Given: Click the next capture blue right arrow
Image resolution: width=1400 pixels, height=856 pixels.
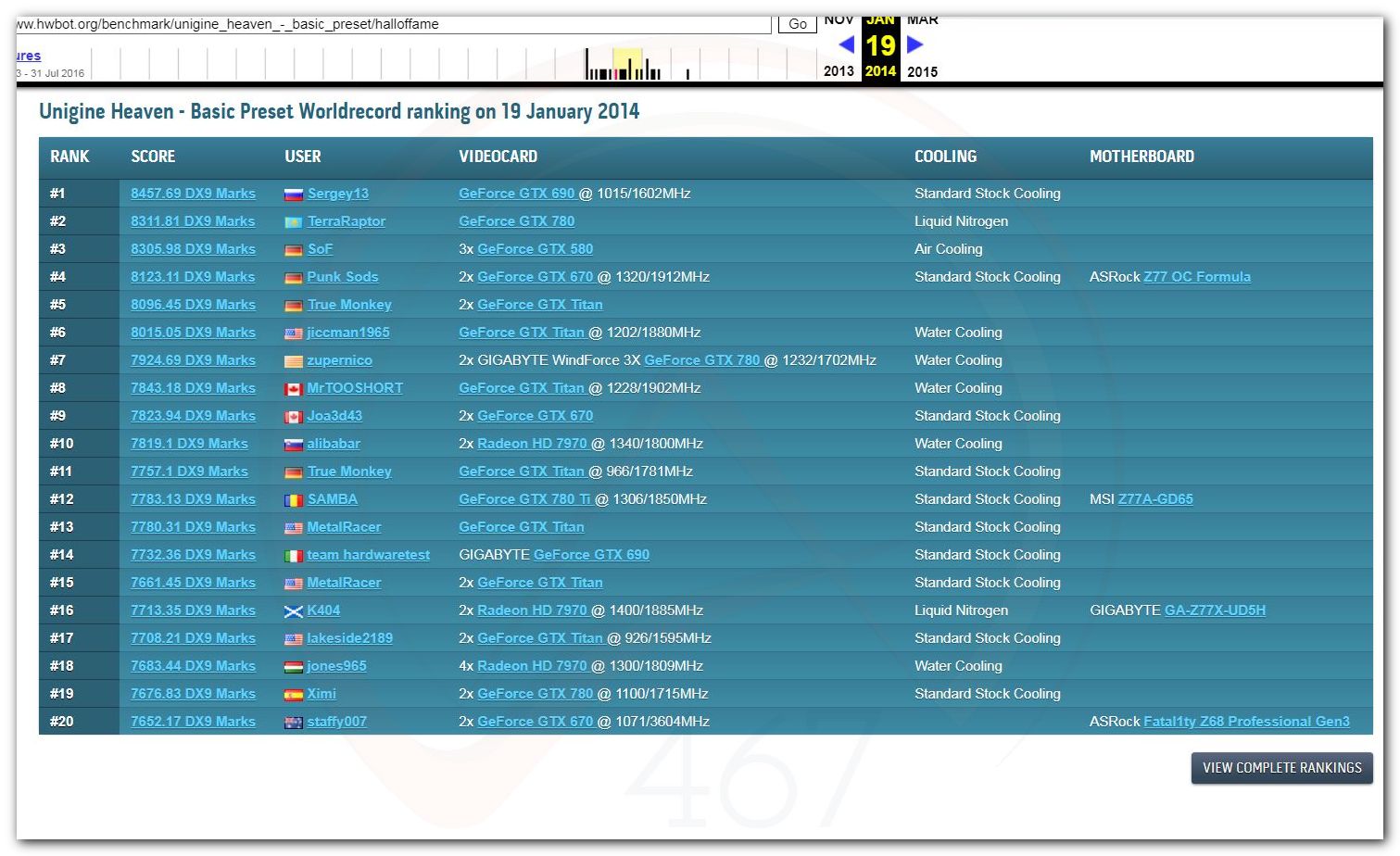Looking at the screenshot, I should (x=914, y=44).
